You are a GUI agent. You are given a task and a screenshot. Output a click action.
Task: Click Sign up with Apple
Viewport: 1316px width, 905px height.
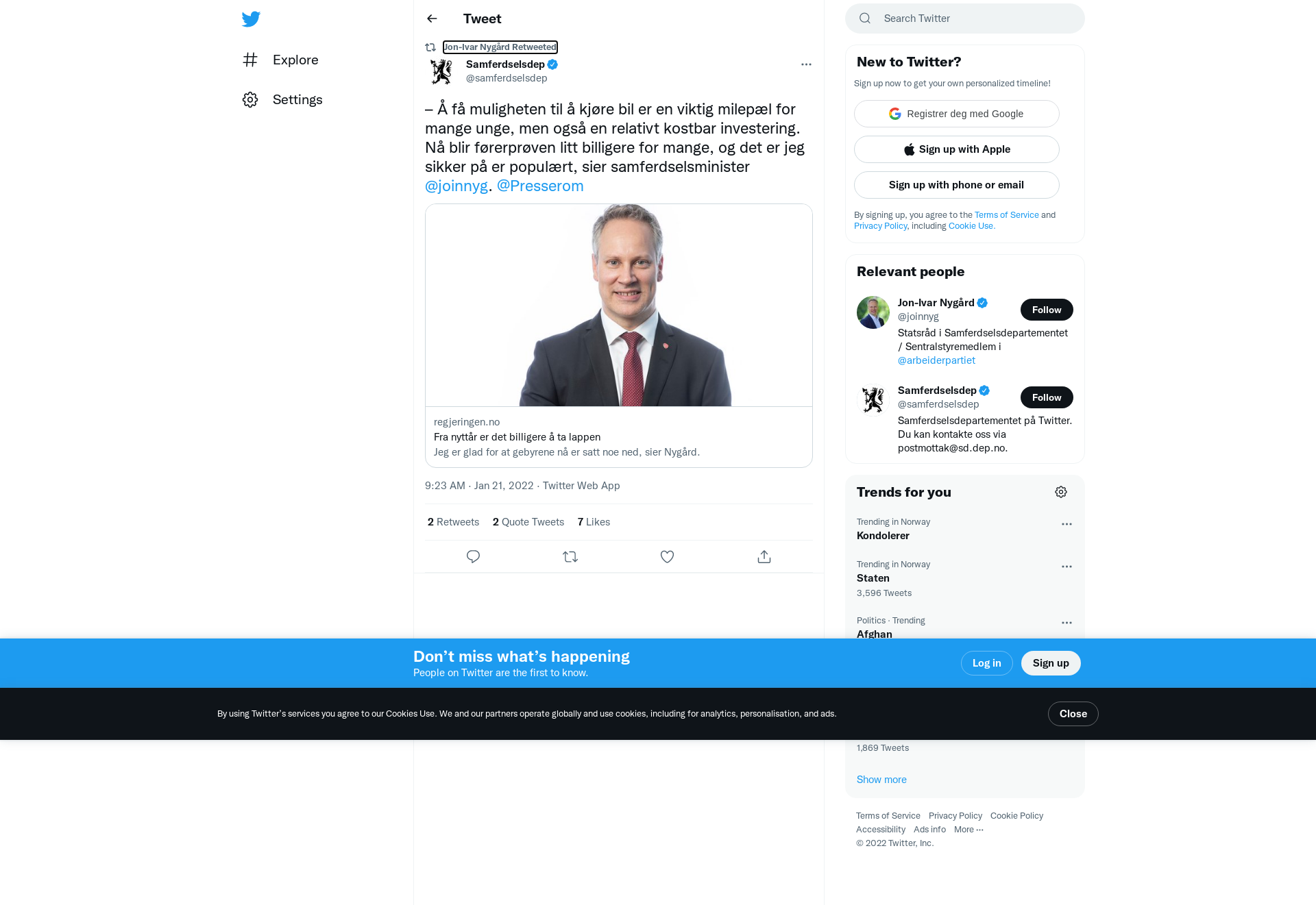957,149
